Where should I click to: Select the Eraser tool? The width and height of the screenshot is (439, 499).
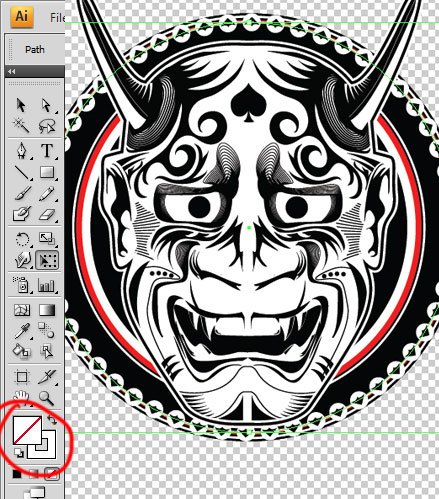[x=47, y=214]
